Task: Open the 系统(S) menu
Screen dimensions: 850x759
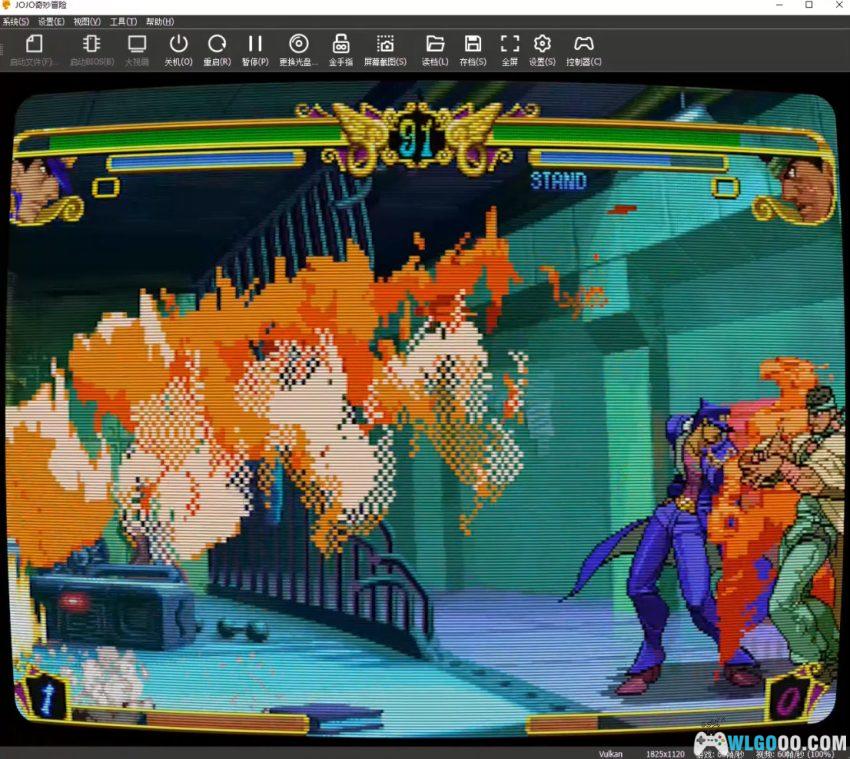Action: [16, 22]
